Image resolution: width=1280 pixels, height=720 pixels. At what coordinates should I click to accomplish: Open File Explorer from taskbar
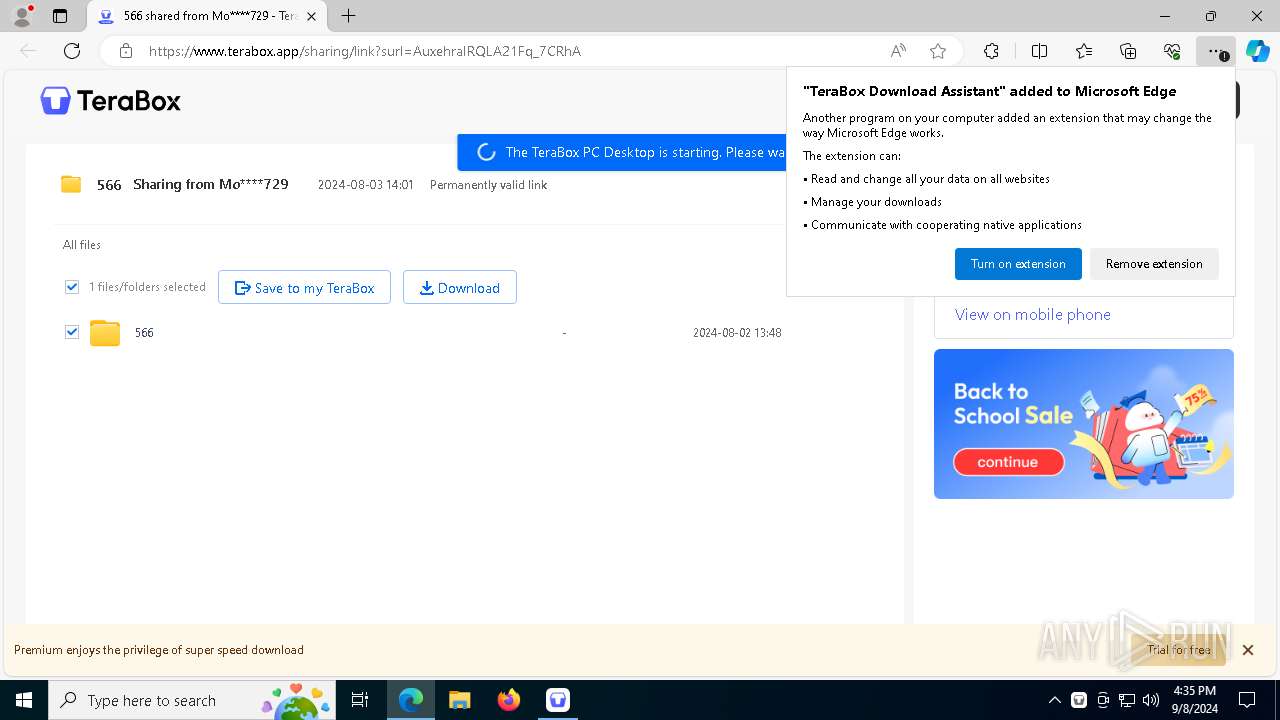[459, 700]
